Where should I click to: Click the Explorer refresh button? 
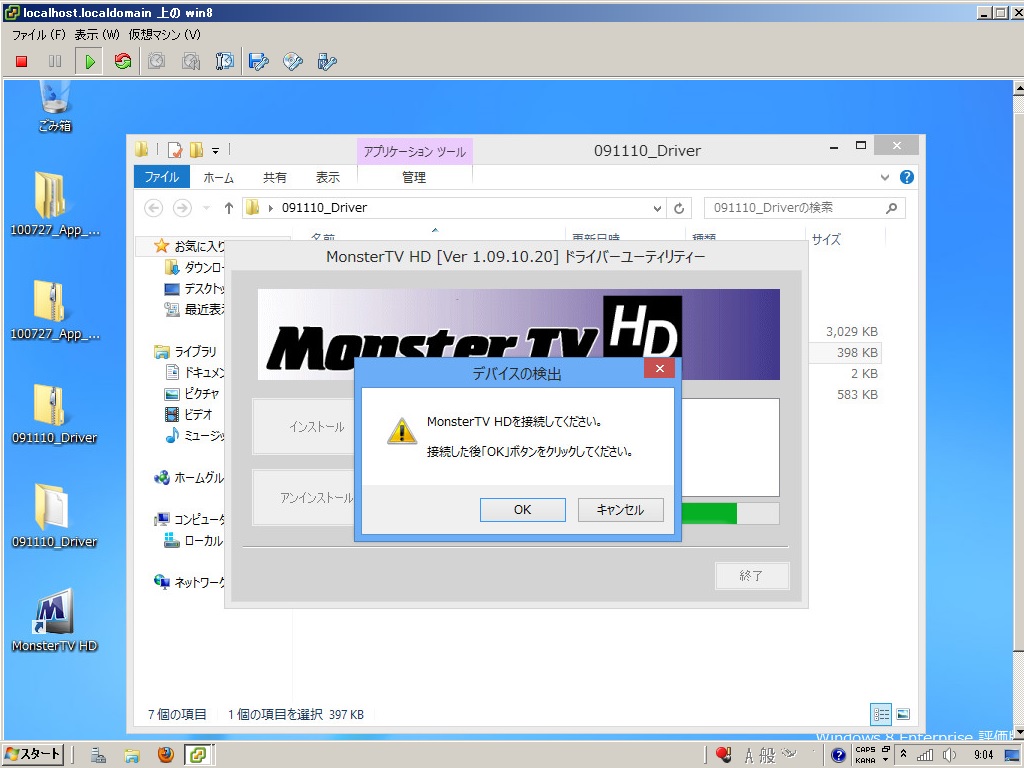[679, 208]
